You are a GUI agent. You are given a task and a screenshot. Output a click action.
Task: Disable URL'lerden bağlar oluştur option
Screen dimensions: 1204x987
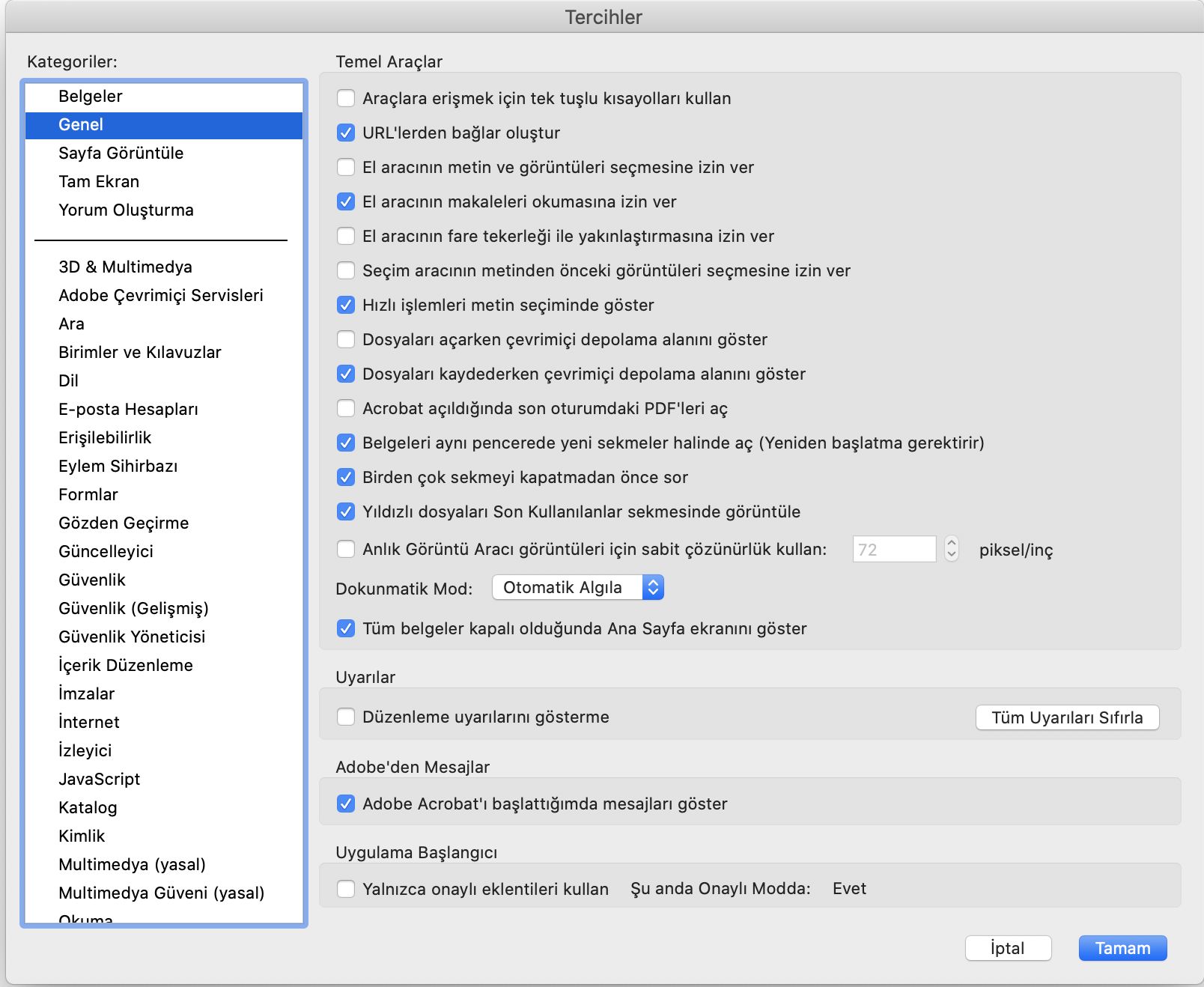pos(345,133)
